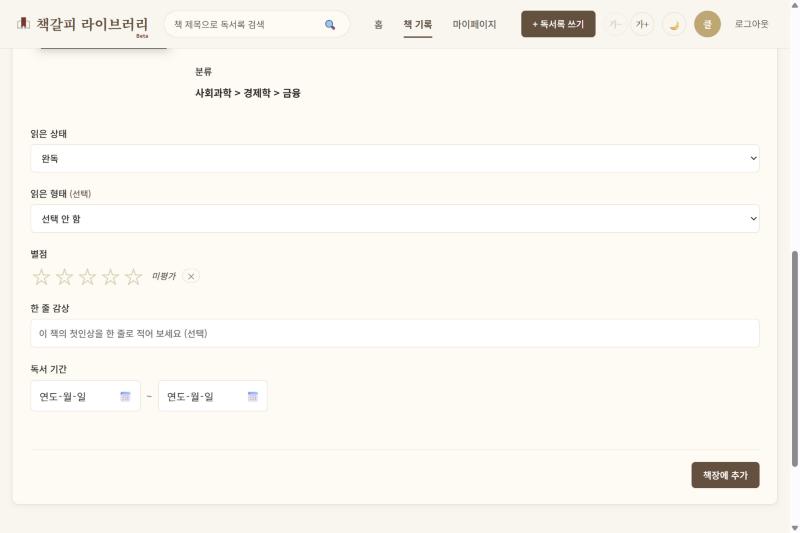Open the 읽은 상태 dropdown
800x533 pixels.
pyautogui.click(x=395, y=159)
